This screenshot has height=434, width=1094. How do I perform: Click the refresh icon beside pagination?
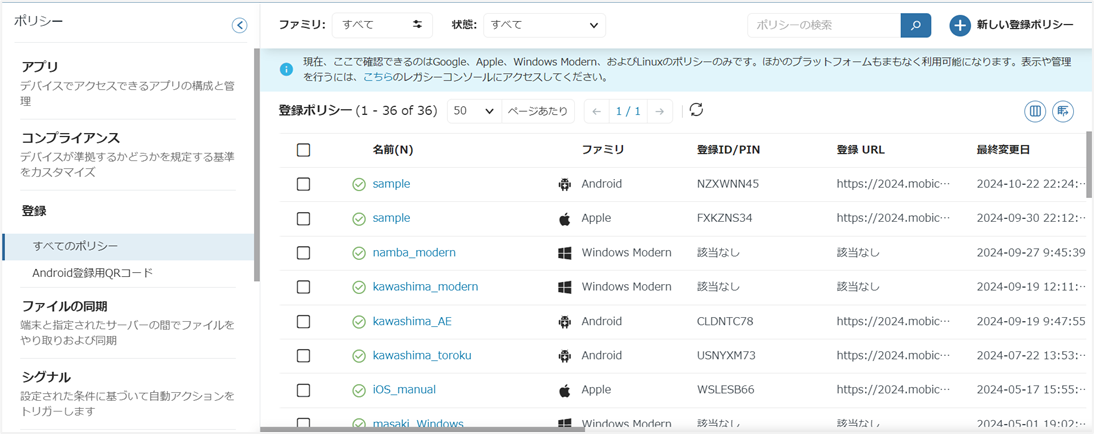pyautogui.click(x=696, y=110)
